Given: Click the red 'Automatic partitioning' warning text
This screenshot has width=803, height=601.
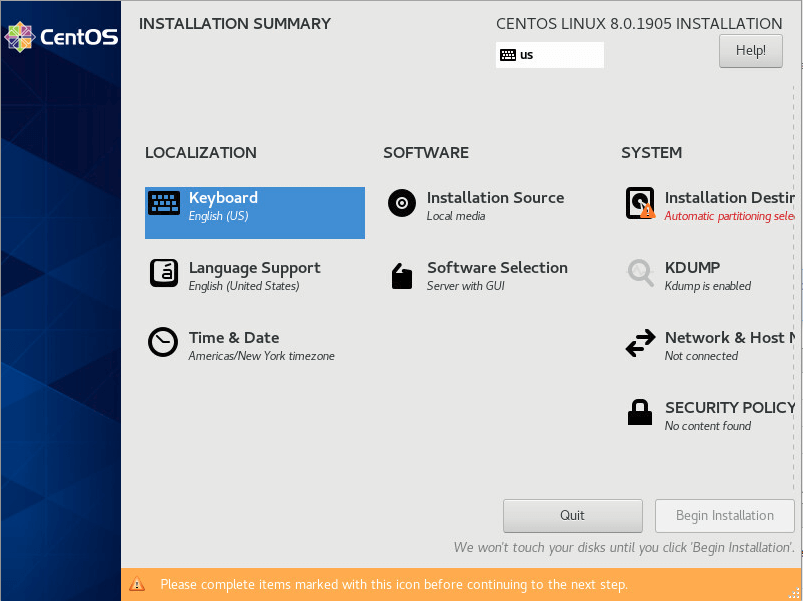Looking at the screenshot, I should pos(730,216).
